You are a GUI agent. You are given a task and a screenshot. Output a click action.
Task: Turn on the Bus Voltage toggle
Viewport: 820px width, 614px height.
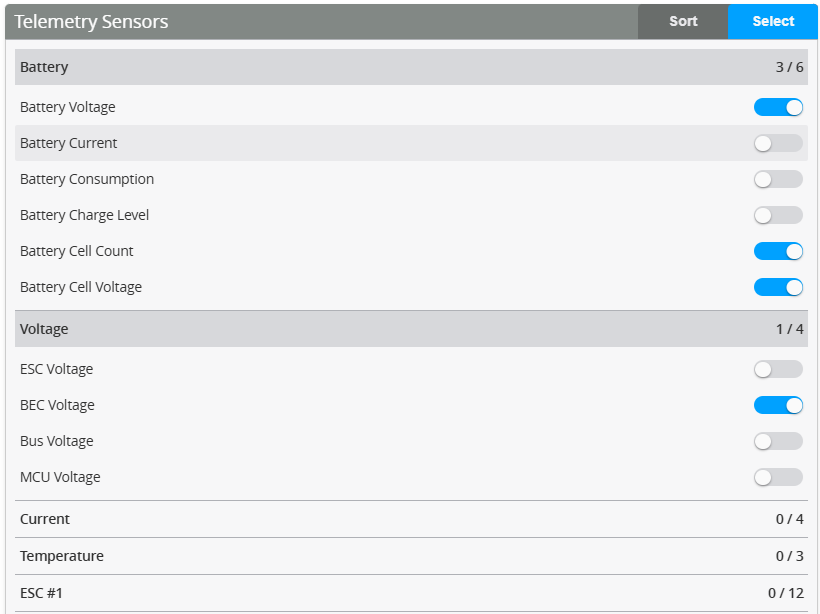(778, 441)
